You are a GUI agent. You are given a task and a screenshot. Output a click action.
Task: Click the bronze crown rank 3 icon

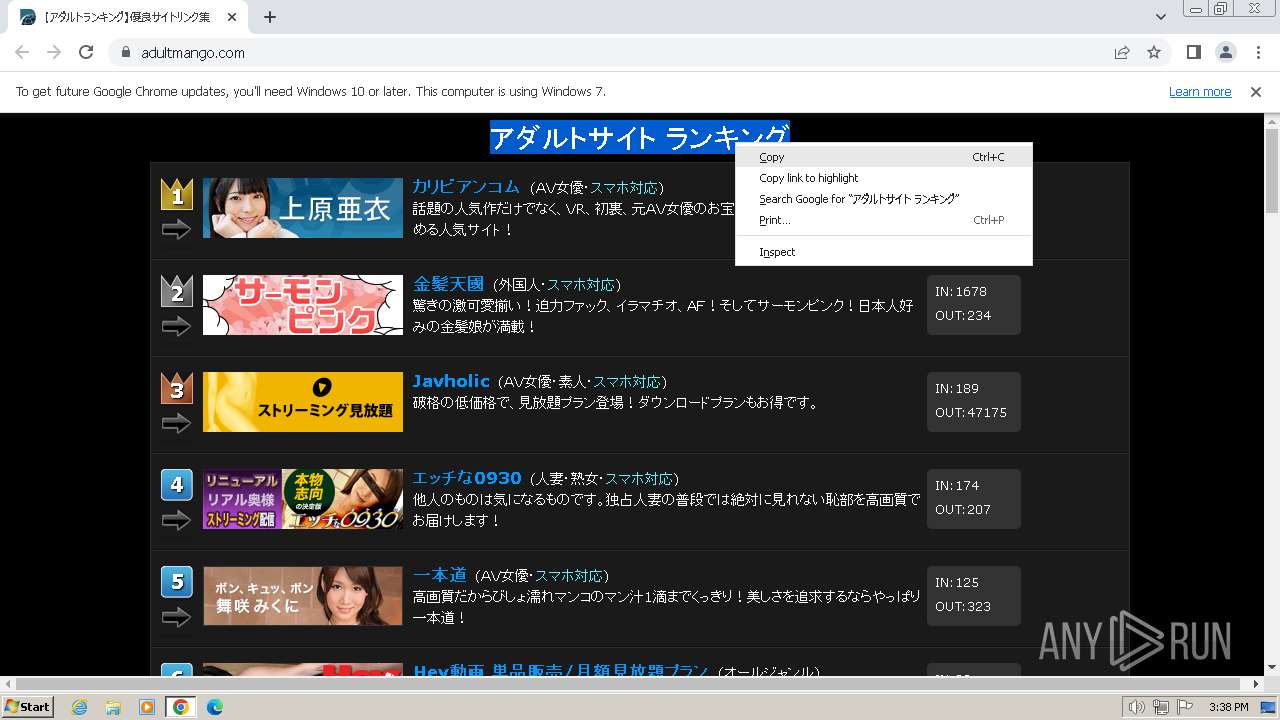(x=177, y=388)
